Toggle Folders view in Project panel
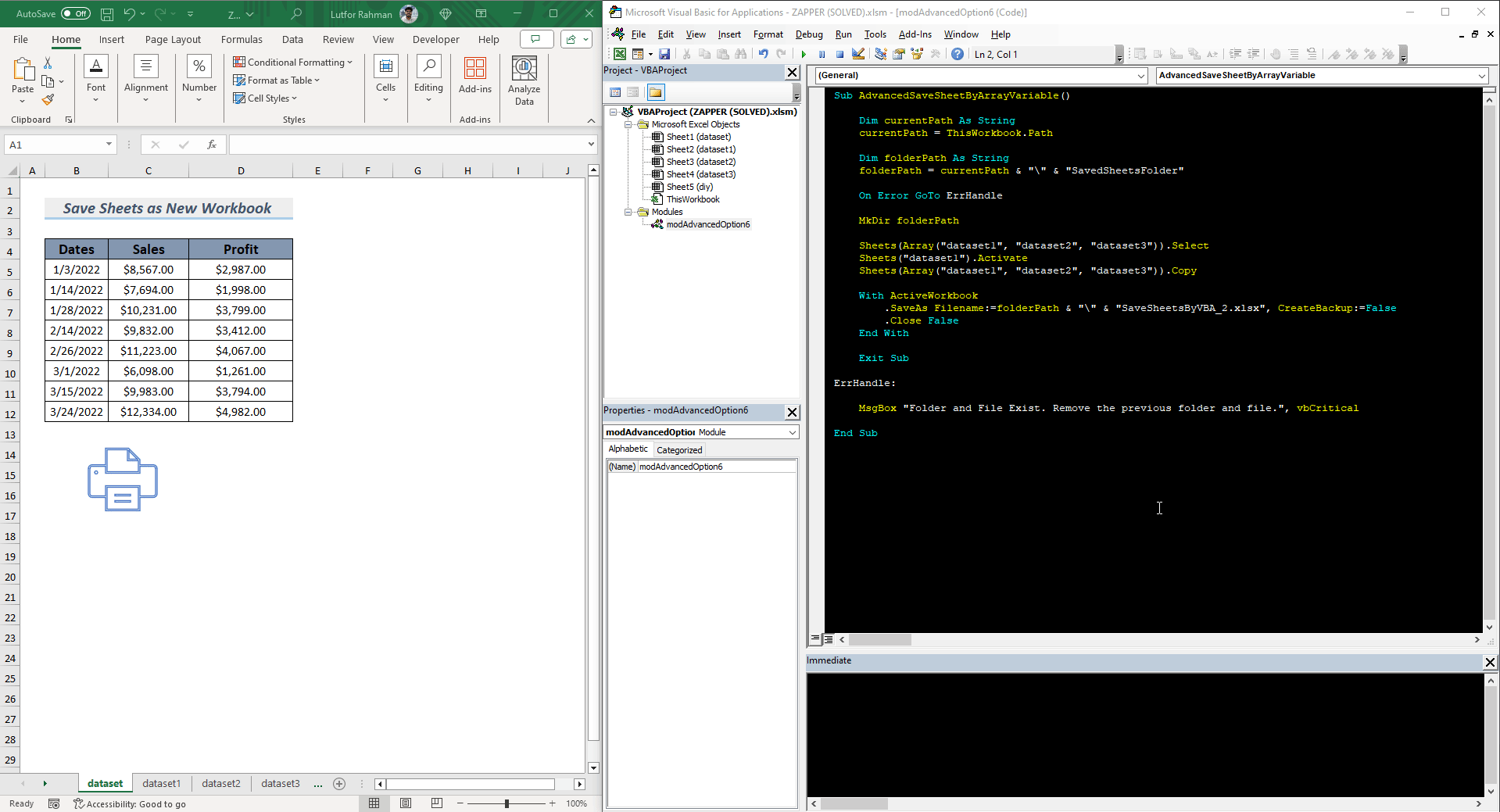Screen dimensions: 1500x812 655,92
